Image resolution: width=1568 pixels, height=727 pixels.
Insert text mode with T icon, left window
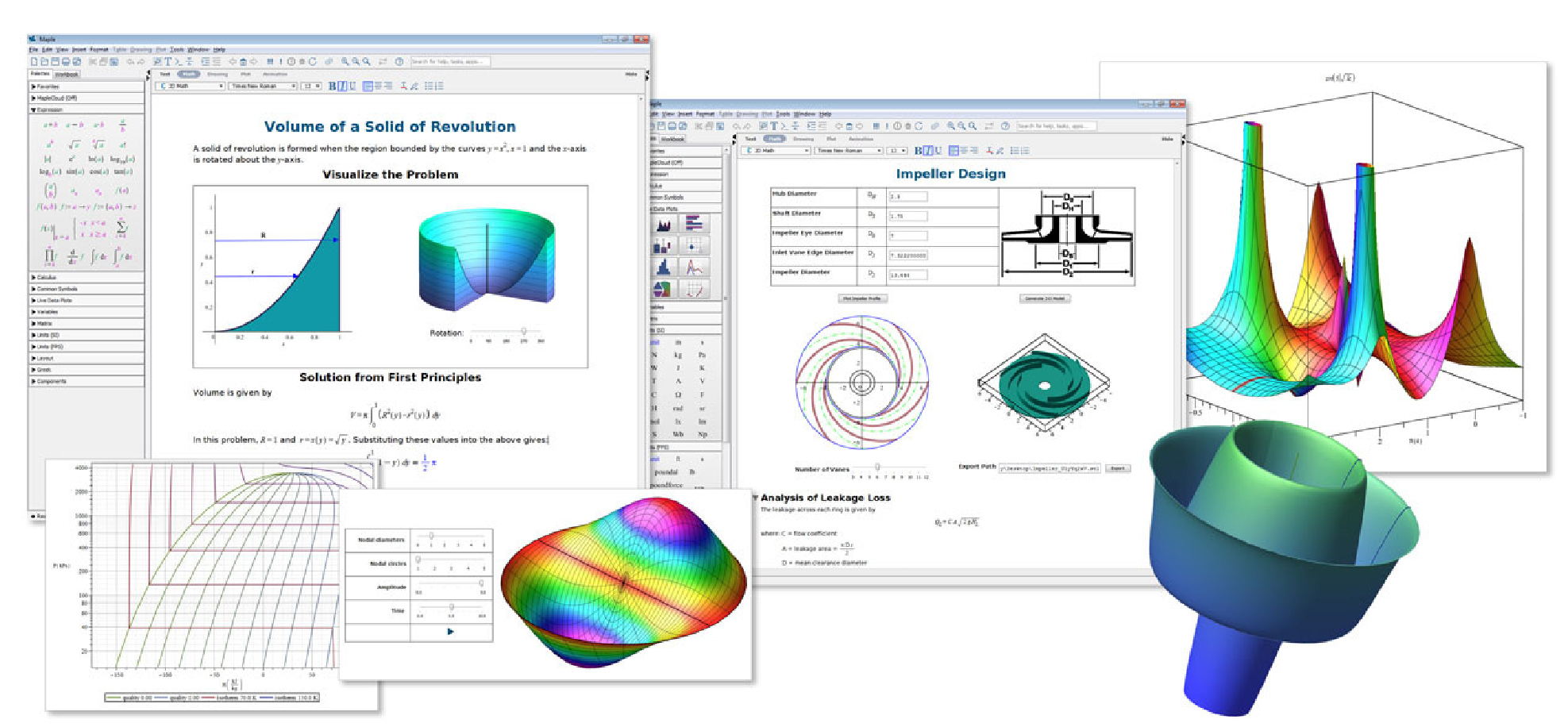pyautogui.click(x=168, y=61)
